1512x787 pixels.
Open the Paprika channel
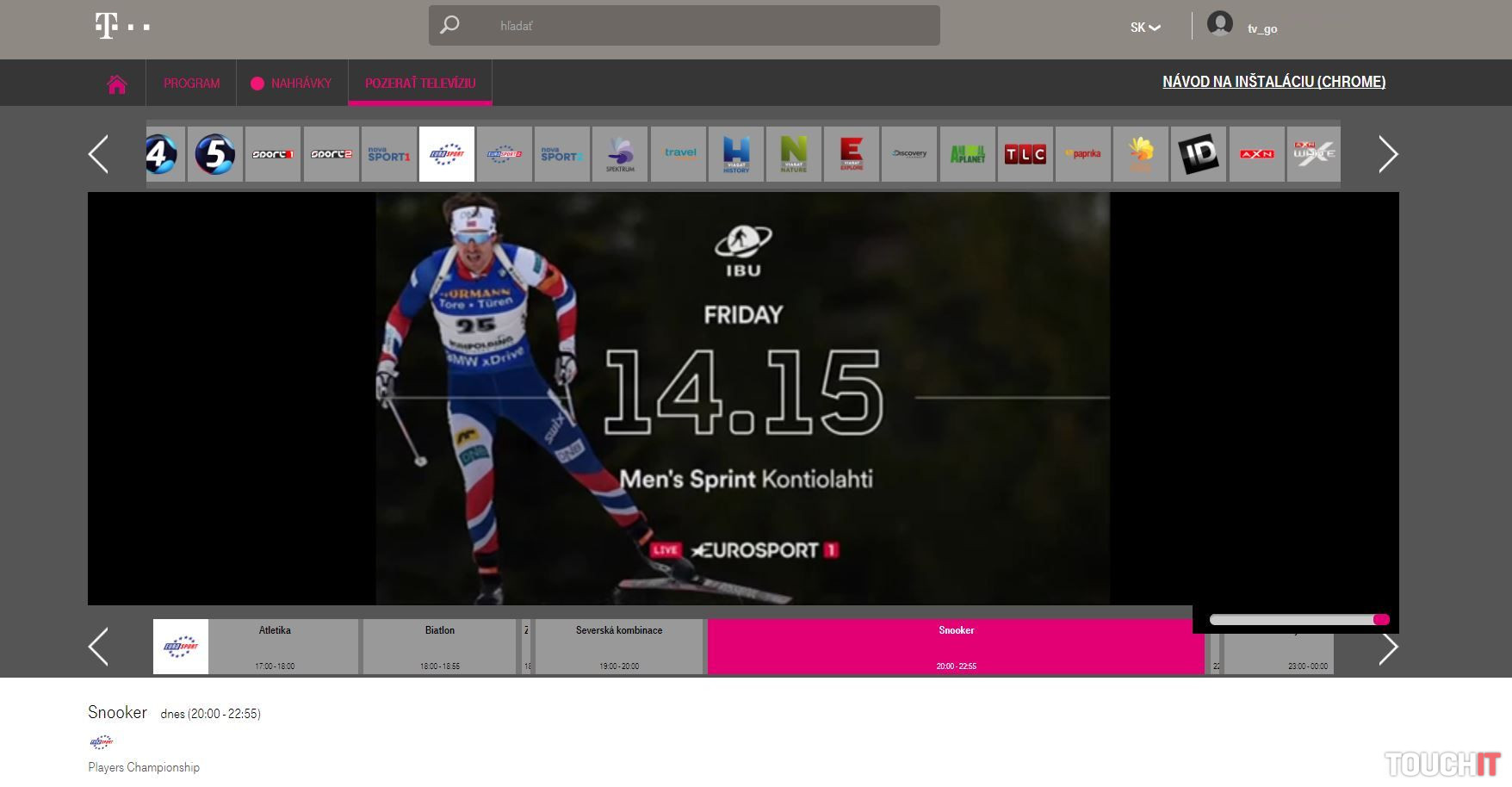point(1083,154)
